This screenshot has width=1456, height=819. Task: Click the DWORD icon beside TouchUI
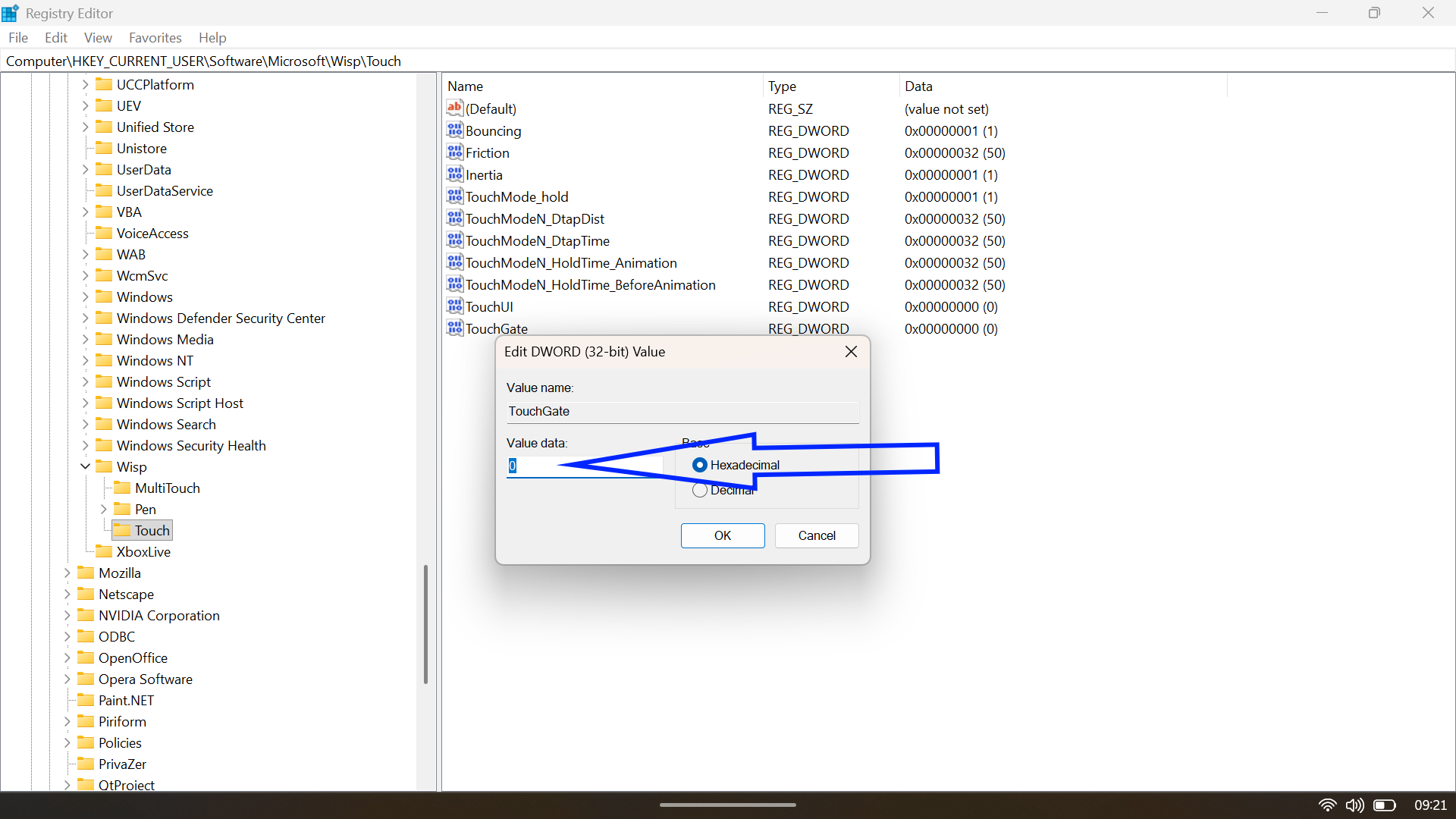[x=454, y=306]
